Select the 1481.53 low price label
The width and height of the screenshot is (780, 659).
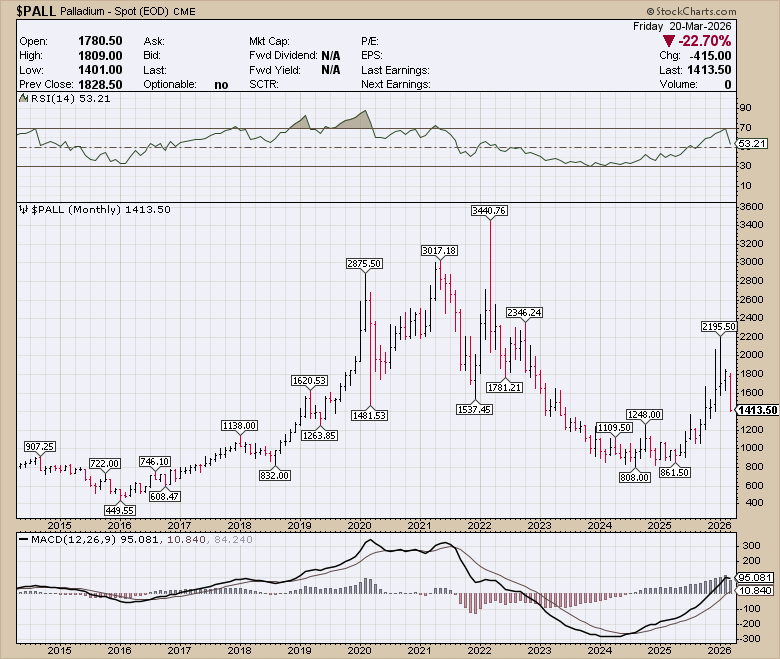click(x=369, y=415)
